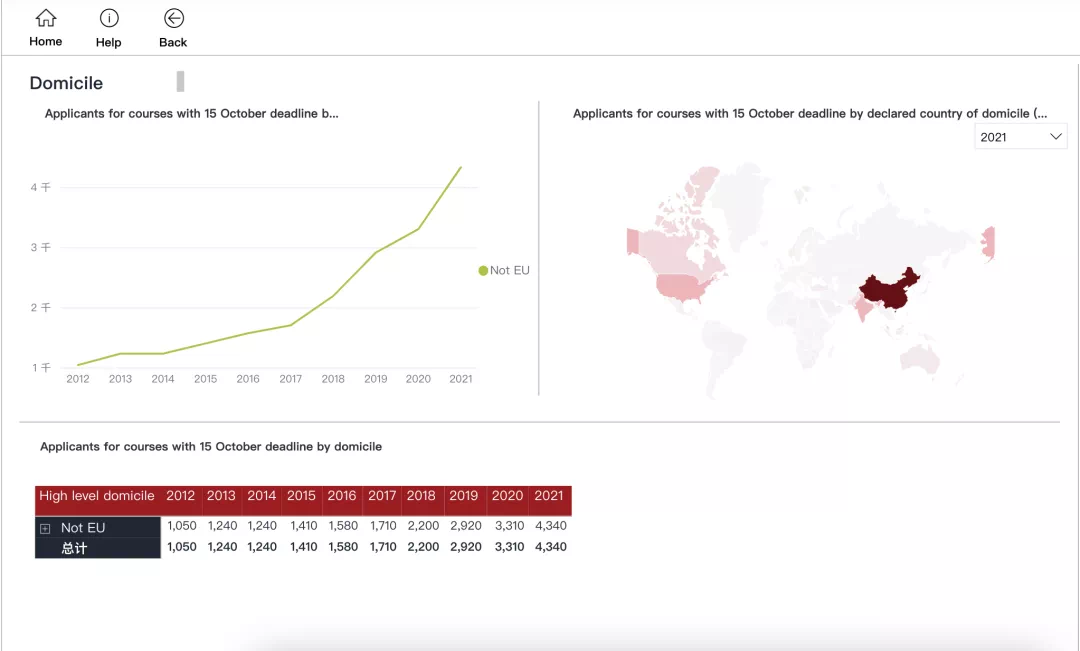
Task: Click the 2016 table column header
Action: 342,495
